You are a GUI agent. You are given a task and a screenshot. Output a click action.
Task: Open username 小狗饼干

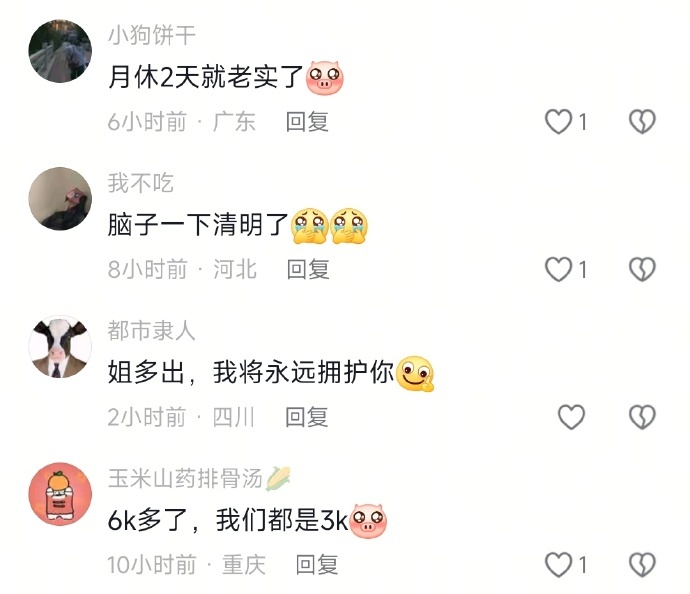click(x=152, y=35)
